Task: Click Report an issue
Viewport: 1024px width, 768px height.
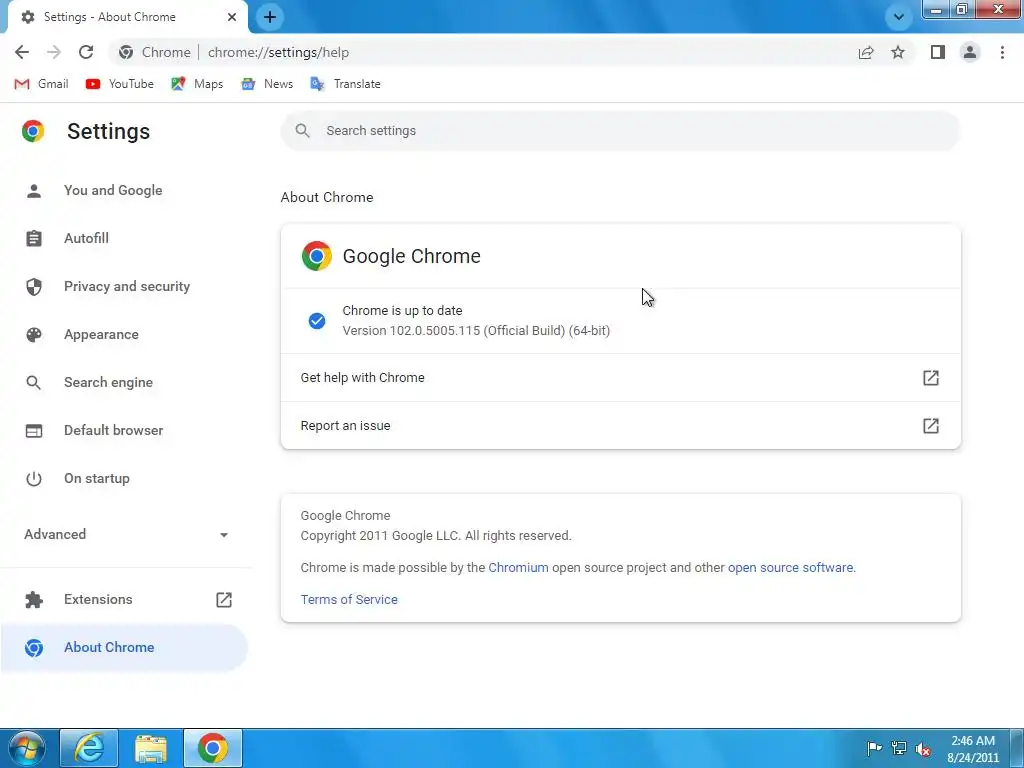Action: [620, 425]
